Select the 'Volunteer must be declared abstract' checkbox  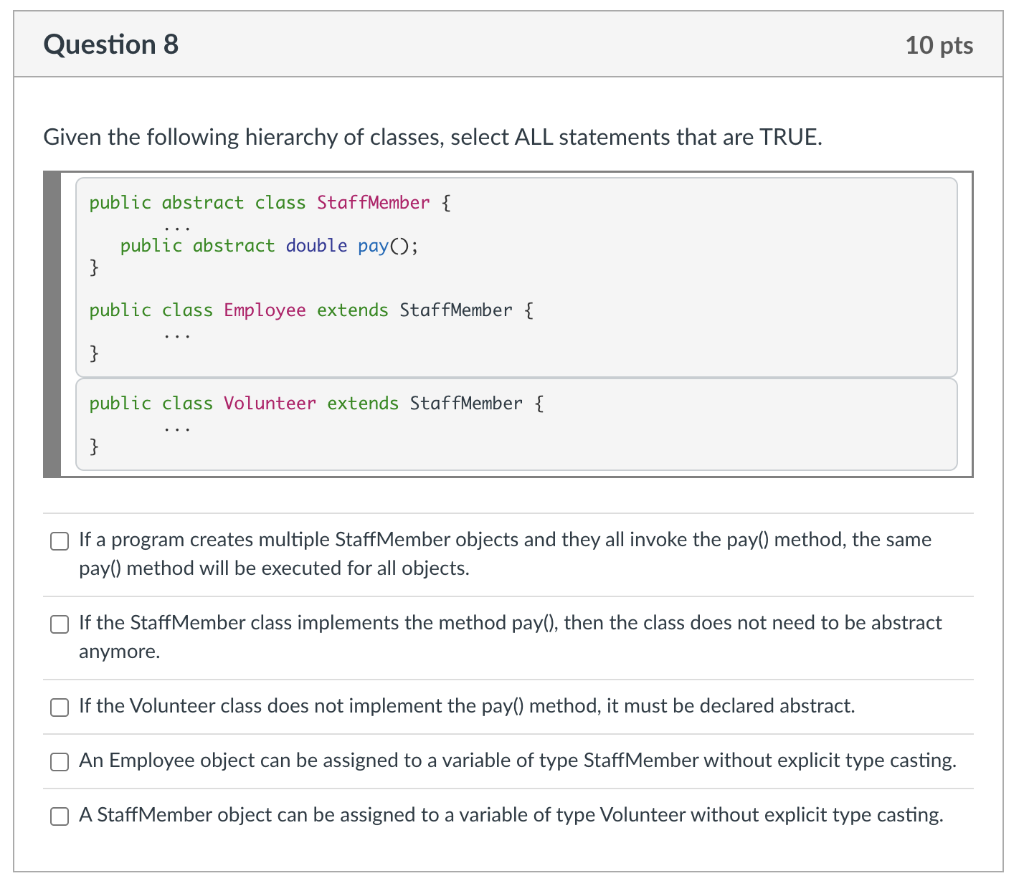(x=62, y=707)
